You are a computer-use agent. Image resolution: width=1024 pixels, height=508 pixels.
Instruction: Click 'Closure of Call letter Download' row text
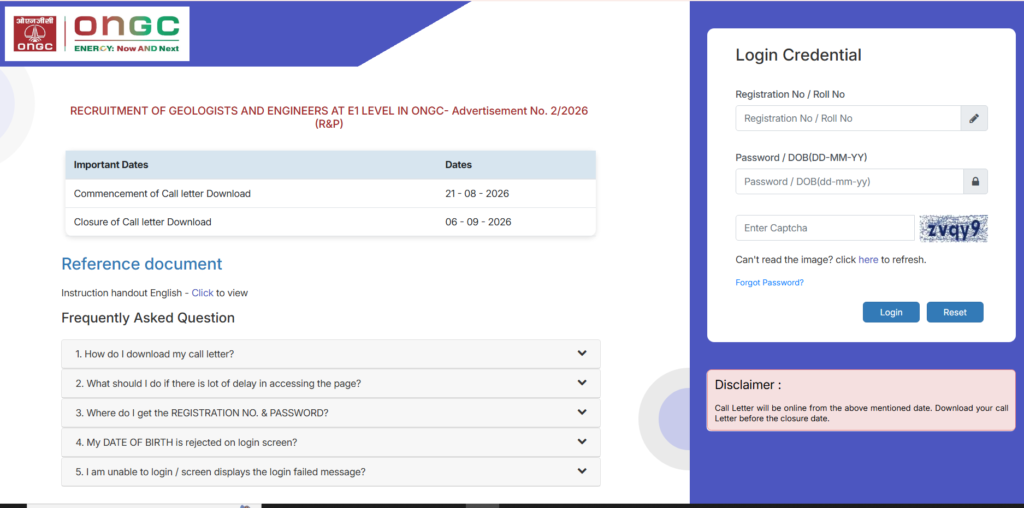[142, 222]
